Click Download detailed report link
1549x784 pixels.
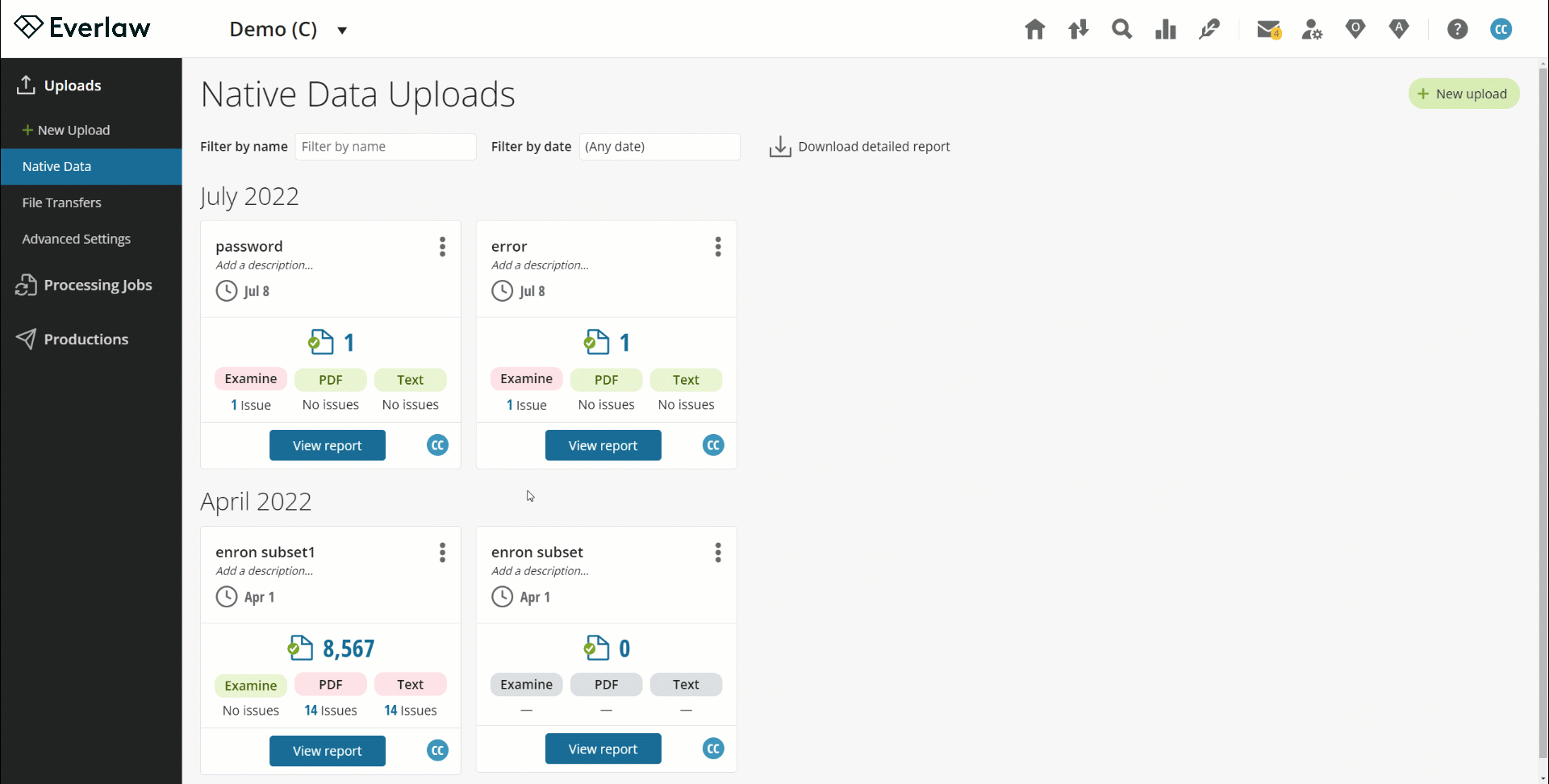[874, 147]
